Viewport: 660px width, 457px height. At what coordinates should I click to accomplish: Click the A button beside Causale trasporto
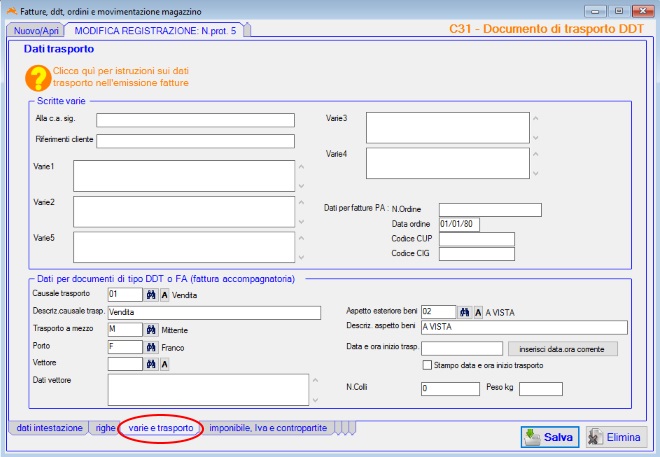click(x=165, y=295)
